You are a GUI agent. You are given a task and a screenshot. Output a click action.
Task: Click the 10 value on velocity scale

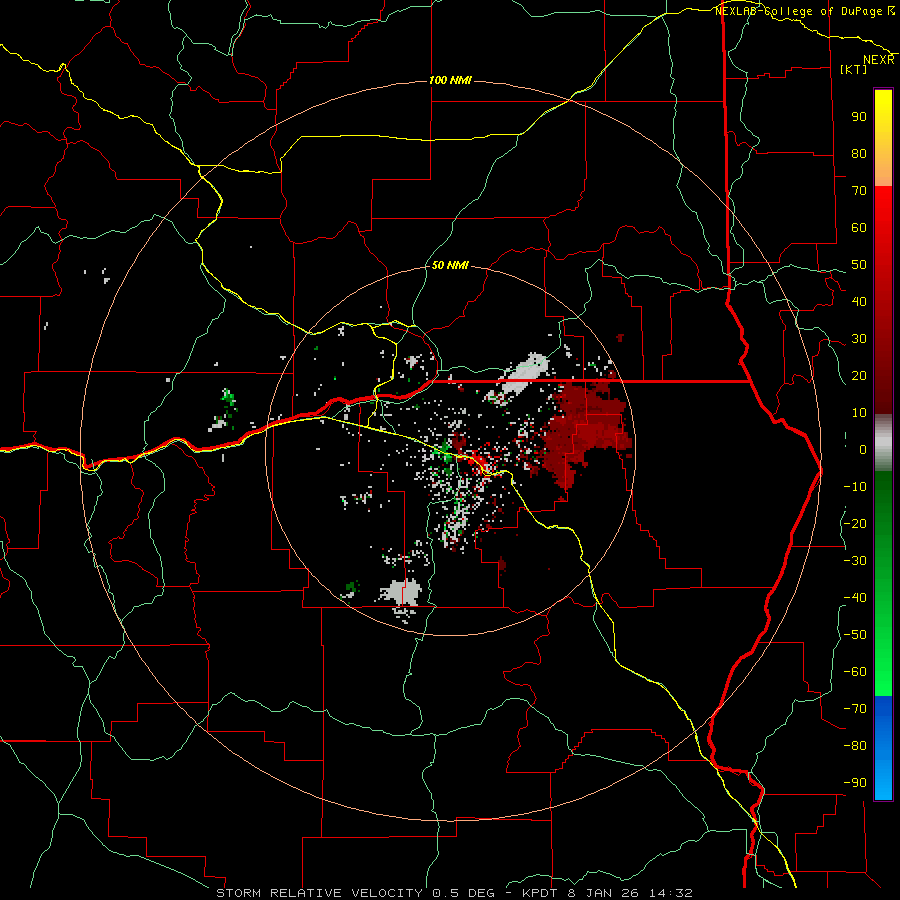click(x=859, y=413)
